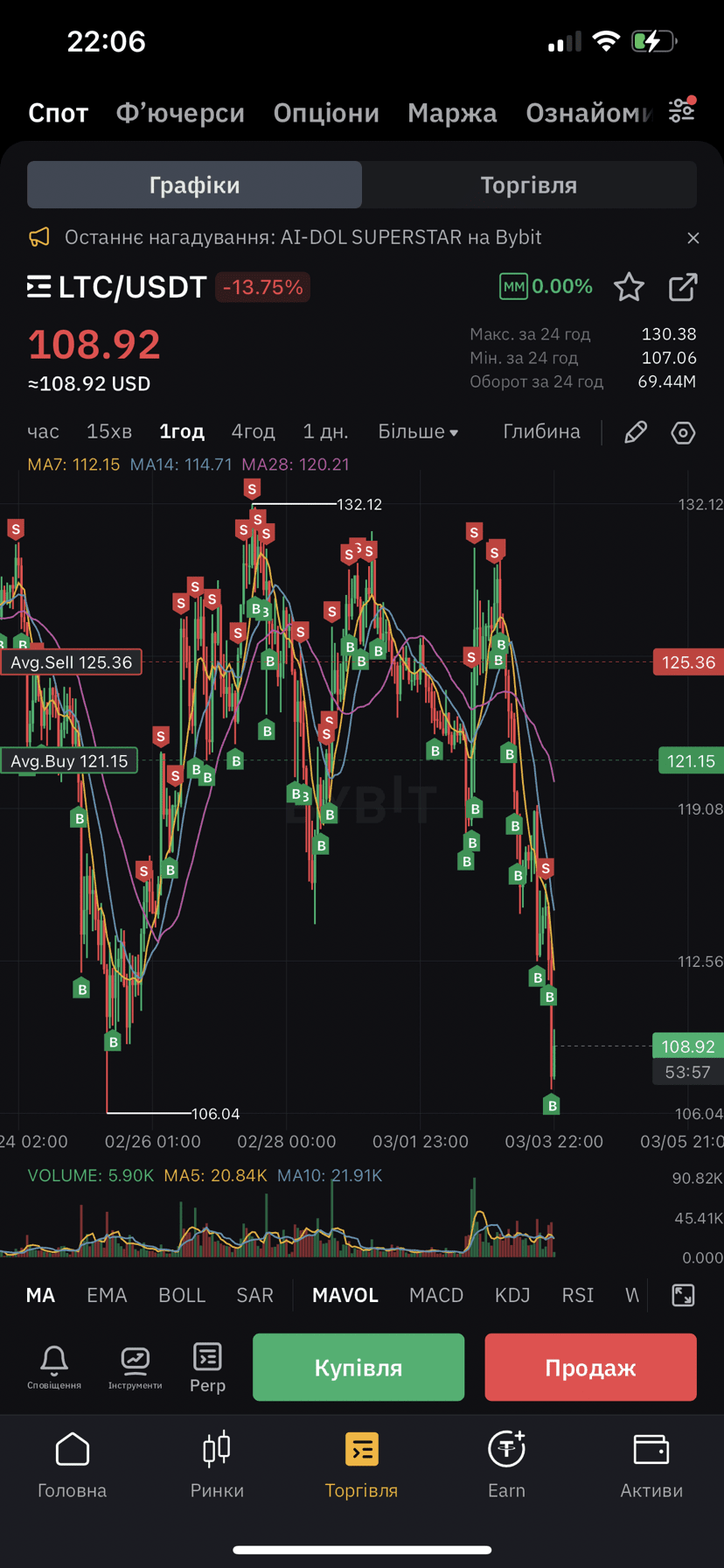The height and width of the screenshot is (1568, 724).
Task: Toggle the SAR indicator
Action: tap(255, 1295)
